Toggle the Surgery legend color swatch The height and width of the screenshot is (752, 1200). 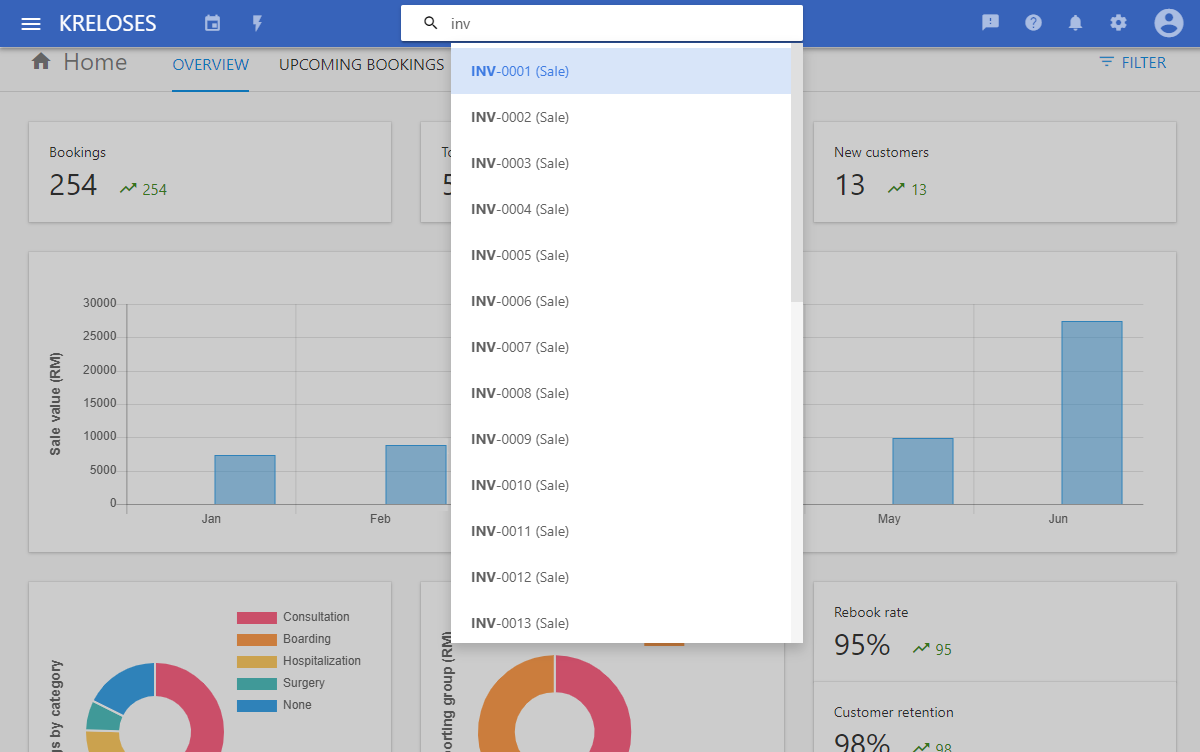tap(256, 683)
